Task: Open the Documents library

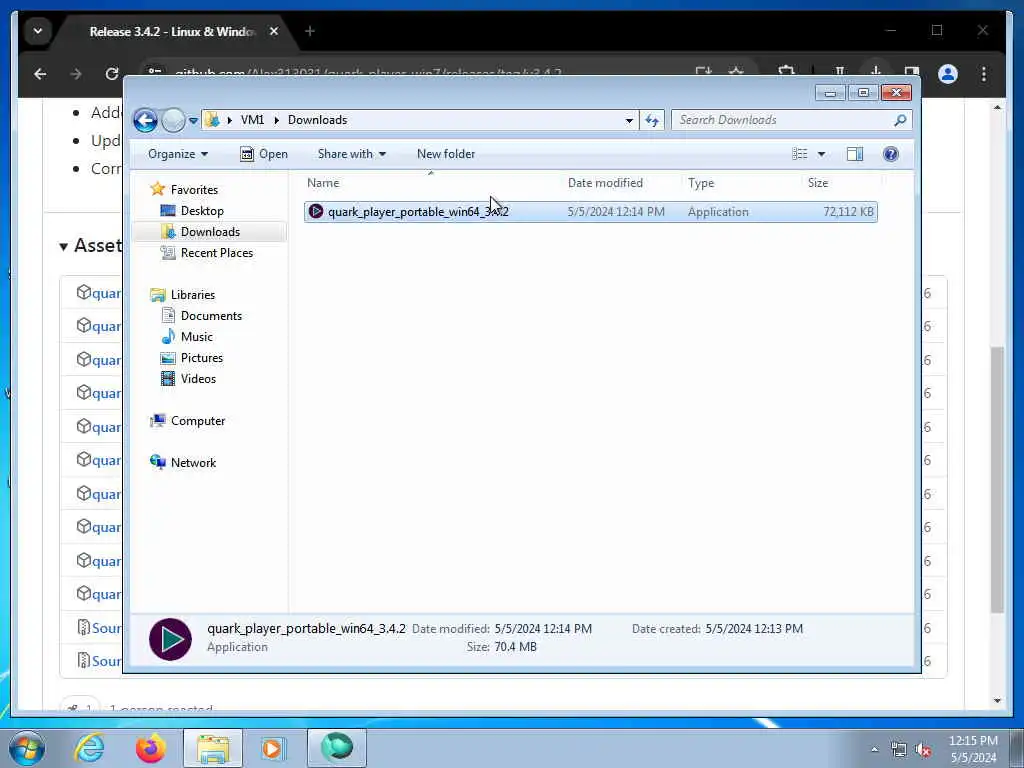Action: click(x=211, y=316)
